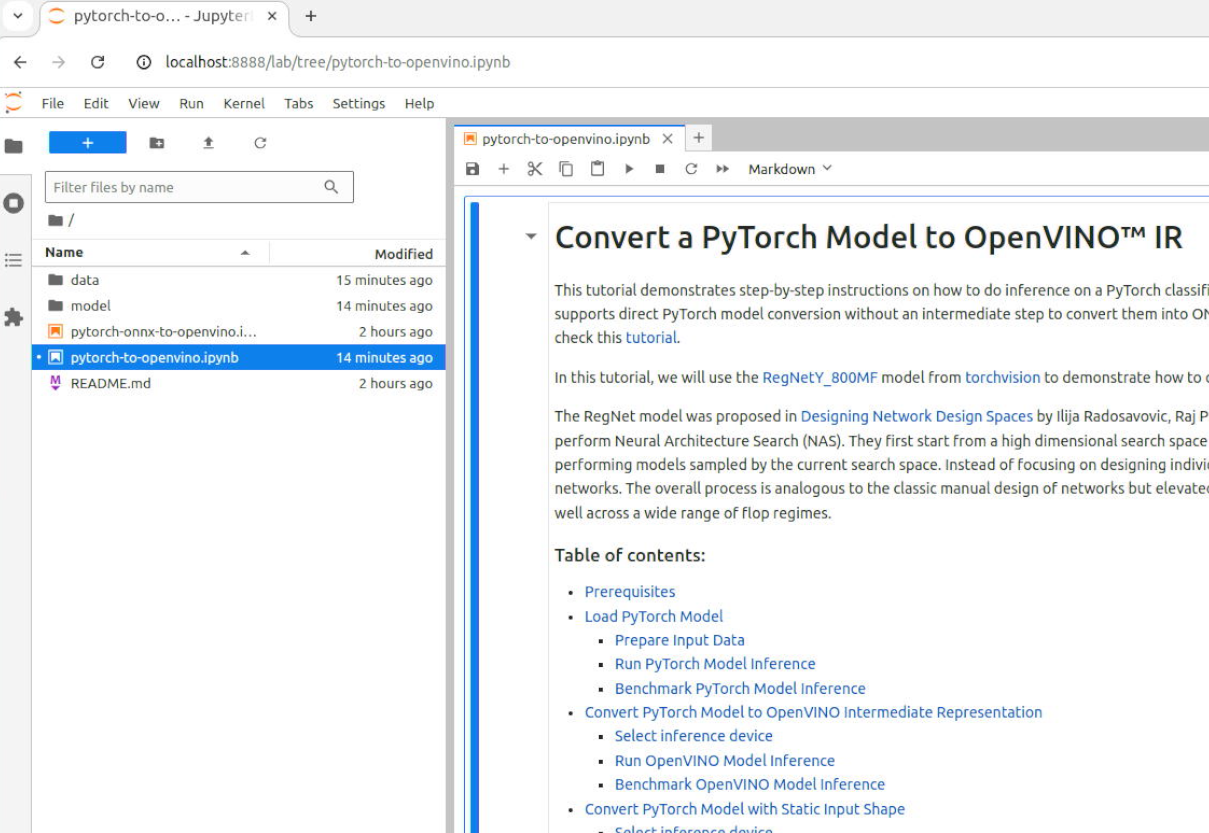Jump to Benchmark PyTorch Model Inference
Screen dimensions: 1209x833
pos(740,689)
